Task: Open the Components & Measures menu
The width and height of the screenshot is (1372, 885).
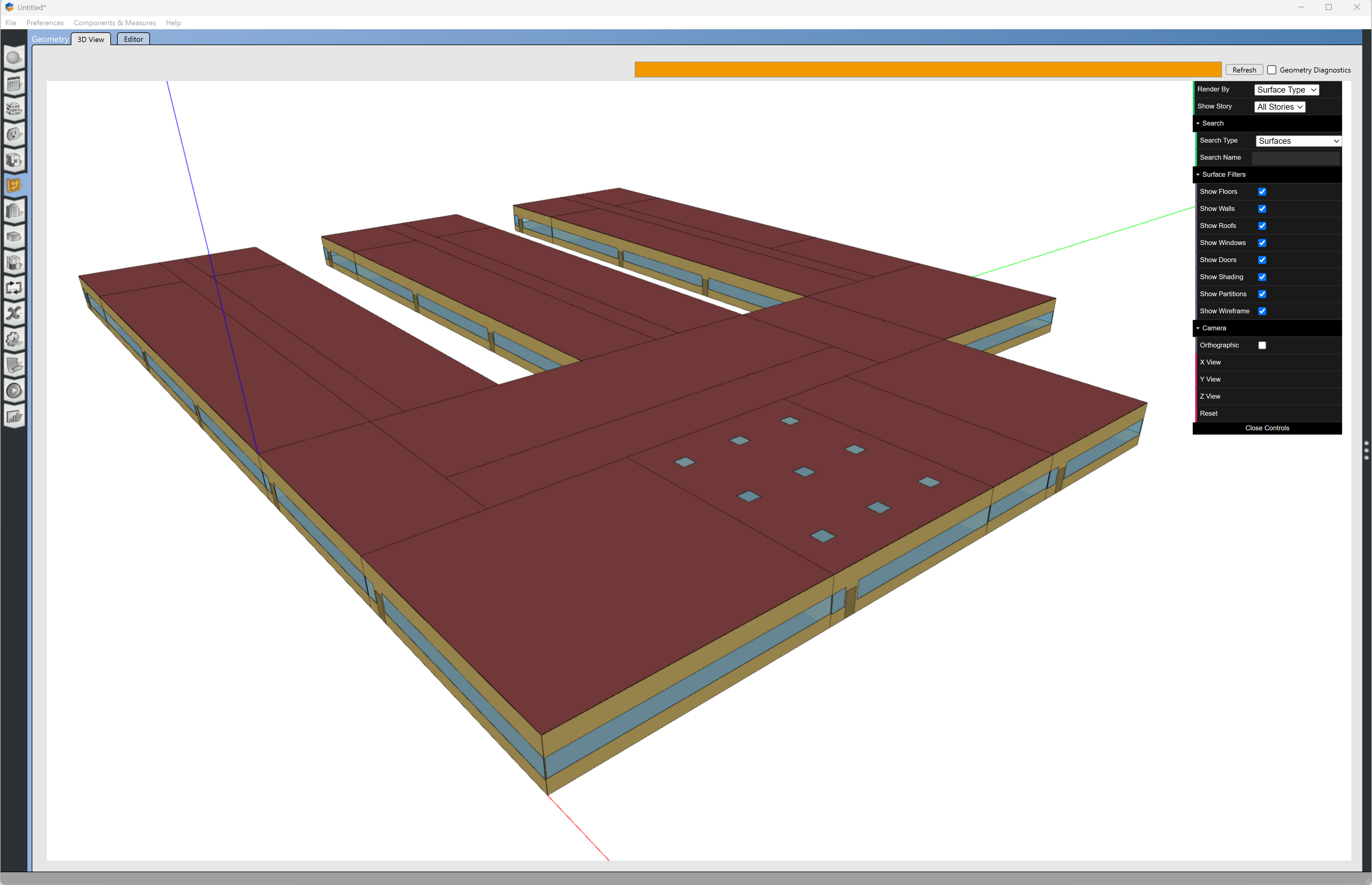Action: [x=114, y=23]
